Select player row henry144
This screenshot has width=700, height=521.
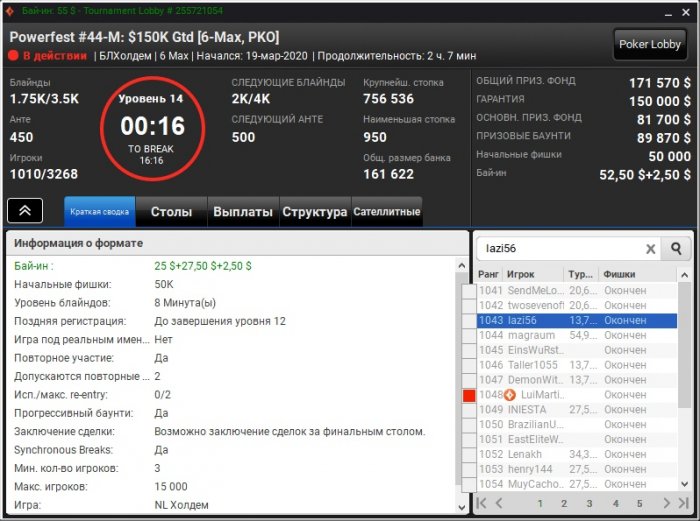click(577, 469)
